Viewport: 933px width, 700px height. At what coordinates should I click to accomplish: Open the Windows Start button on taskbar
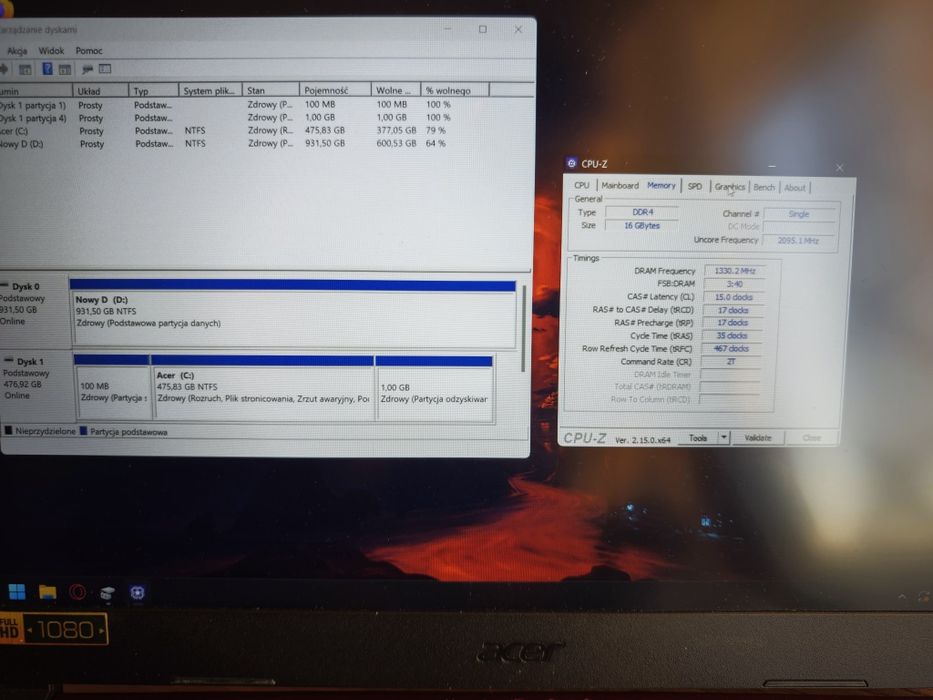coord(17,592)
